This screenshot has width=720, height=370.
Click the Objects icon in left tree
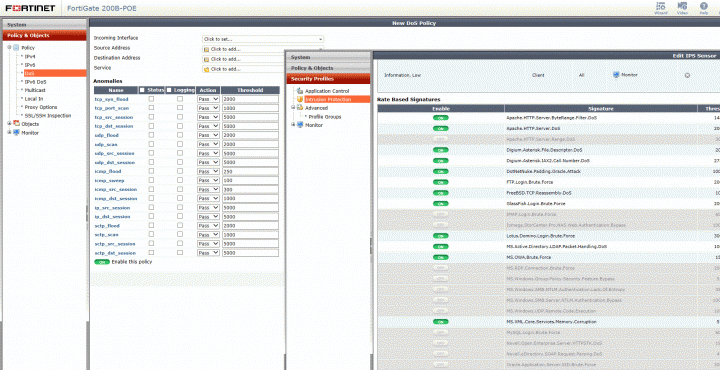[16, 124]
